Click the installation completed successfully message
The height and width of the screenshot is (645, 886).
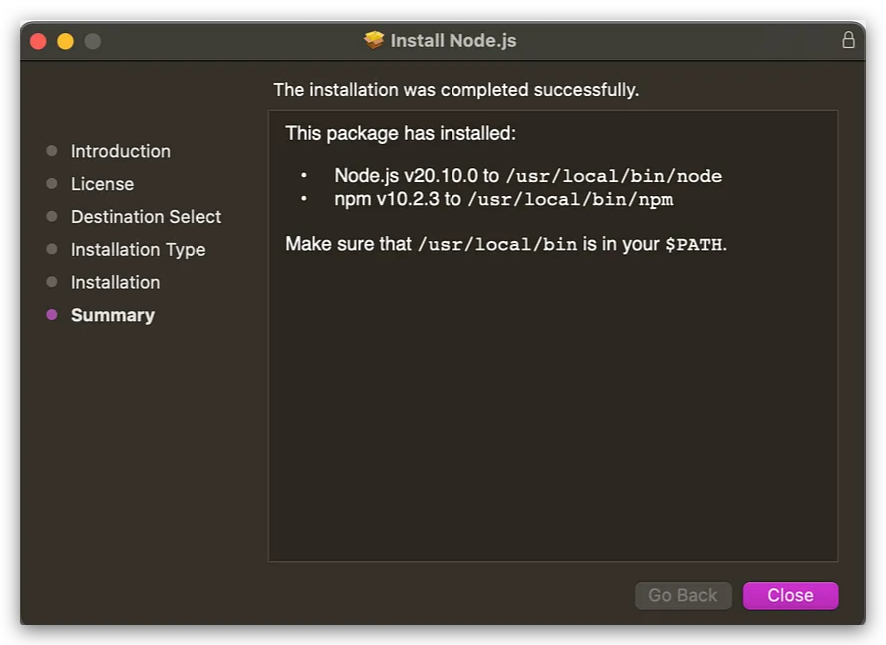coord(456,90)
